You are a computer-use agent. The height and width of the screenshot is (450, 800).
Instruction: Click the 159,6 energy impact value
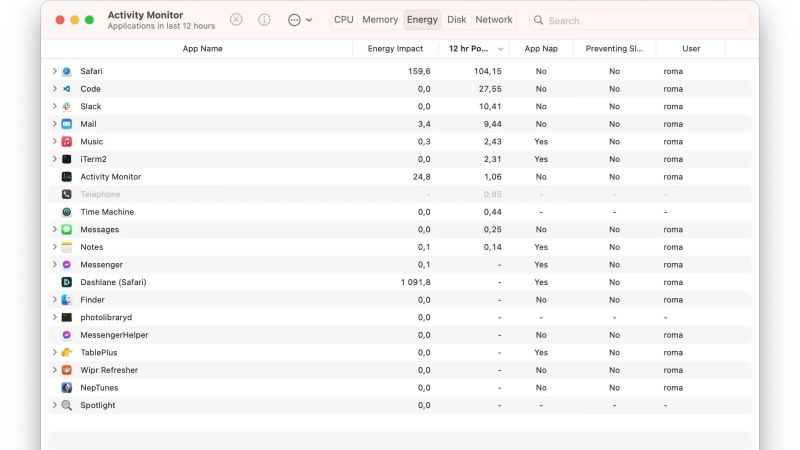pos(419,71)
